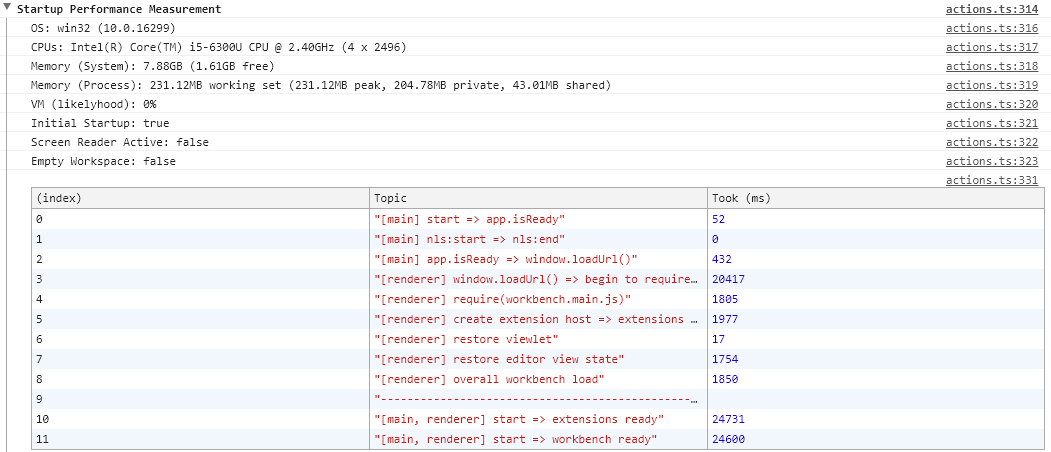Open source link actions.ts:317
Viewport: 1051px width, 452px height.
coord(991,47)
